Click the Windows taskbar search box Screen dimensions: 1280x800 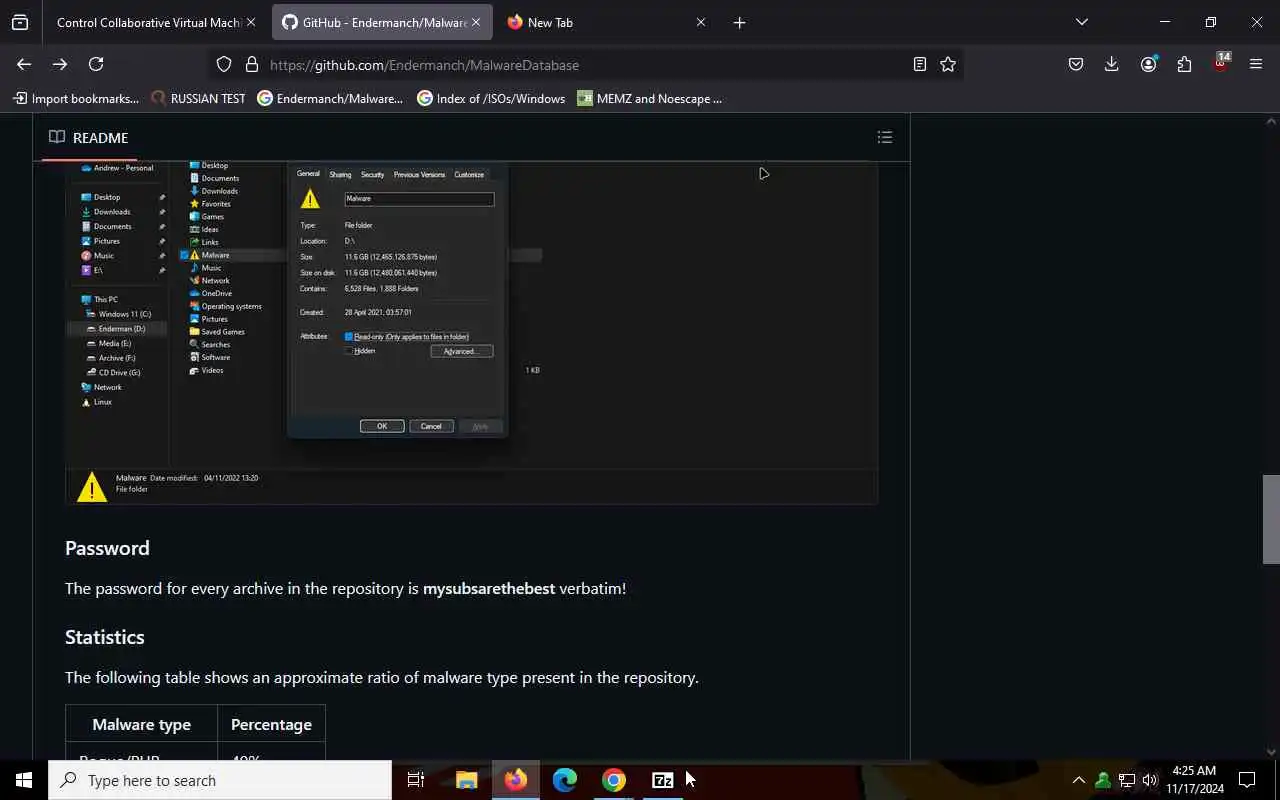pyautogui.click(x=220, y=780)
